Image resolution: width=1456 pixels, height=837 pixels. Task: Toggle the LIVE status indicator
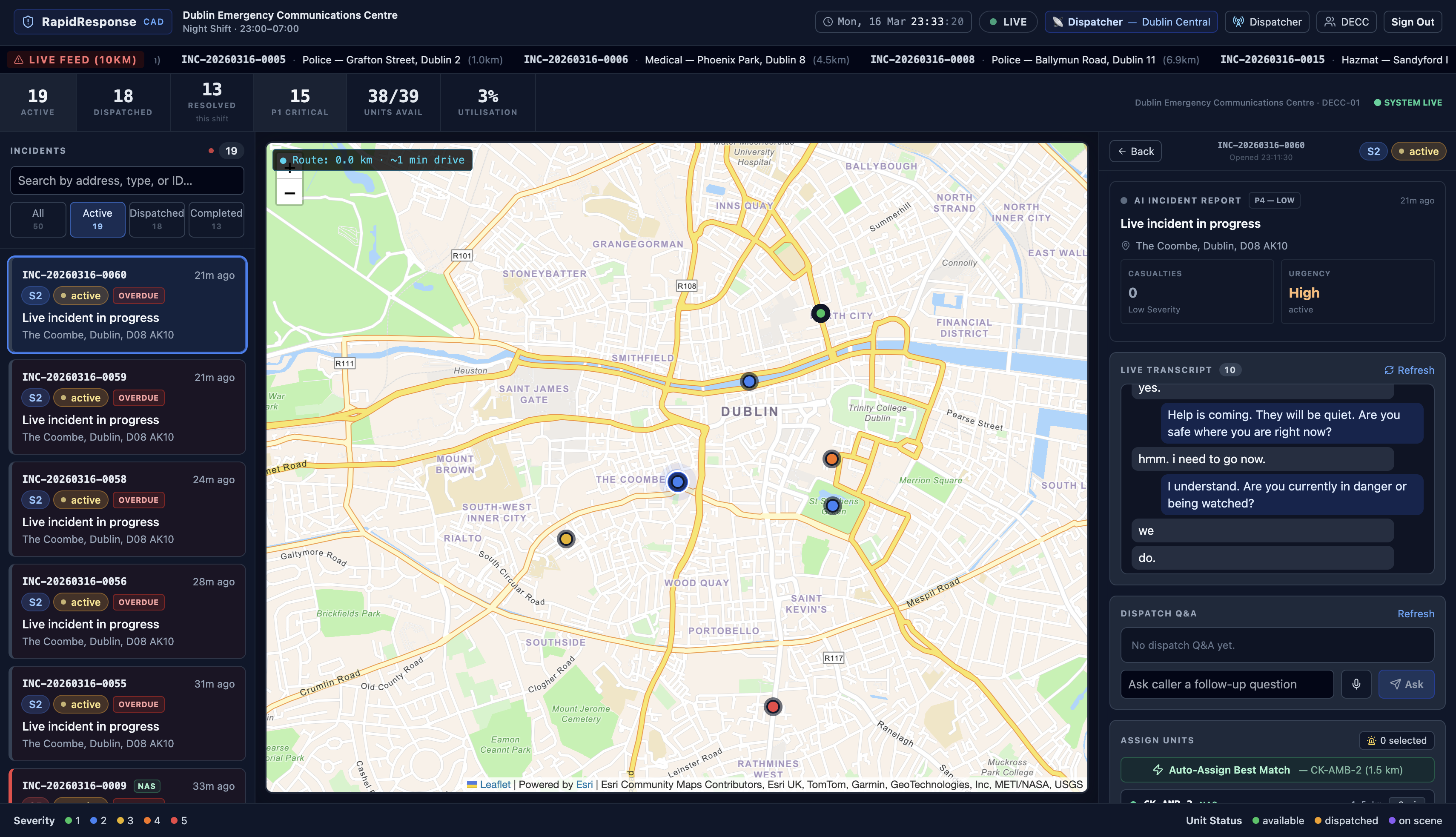(1008, 22)
